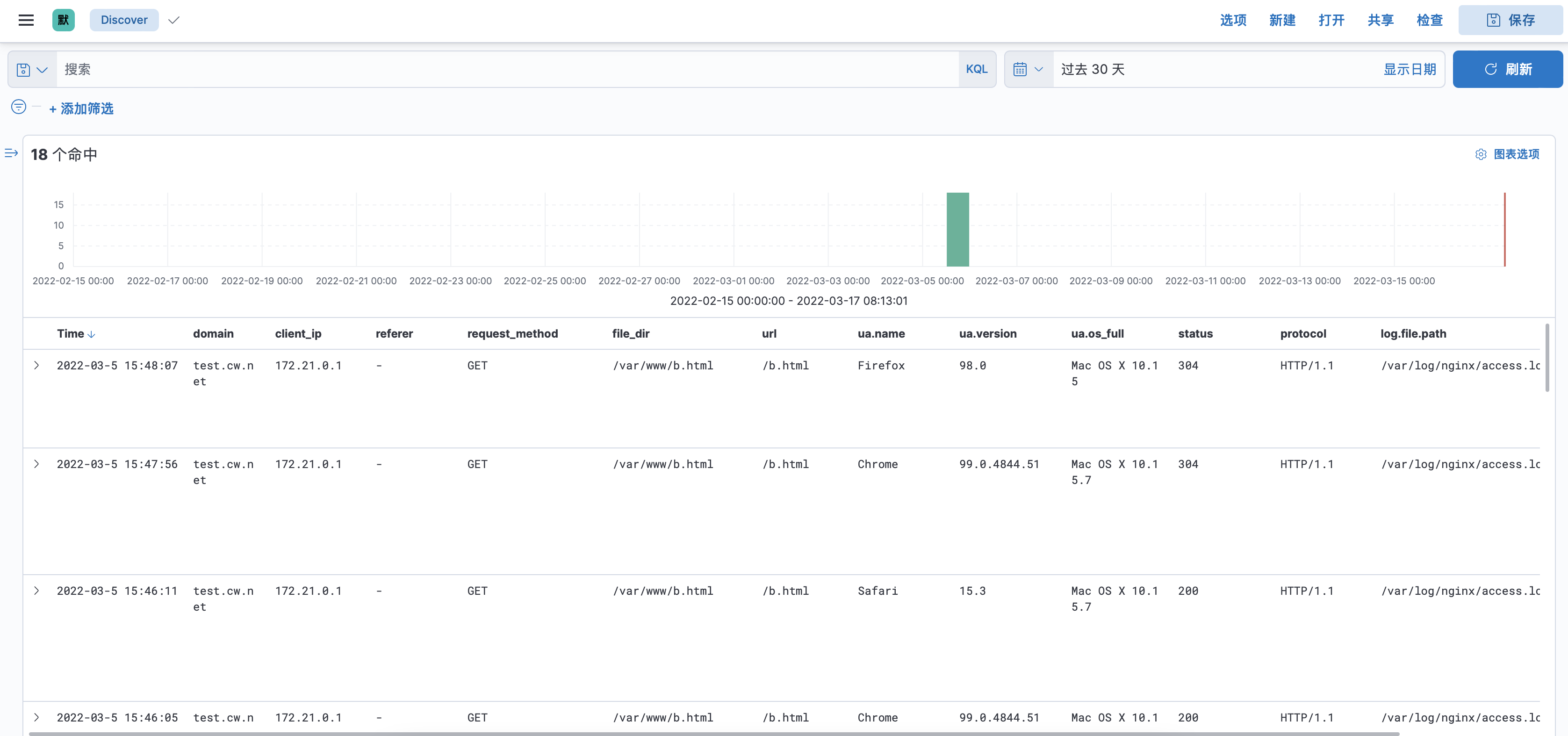Screen dimensions: 1568x736
Task: Click the client_ip column header
Action: click(x=298, y=333)
